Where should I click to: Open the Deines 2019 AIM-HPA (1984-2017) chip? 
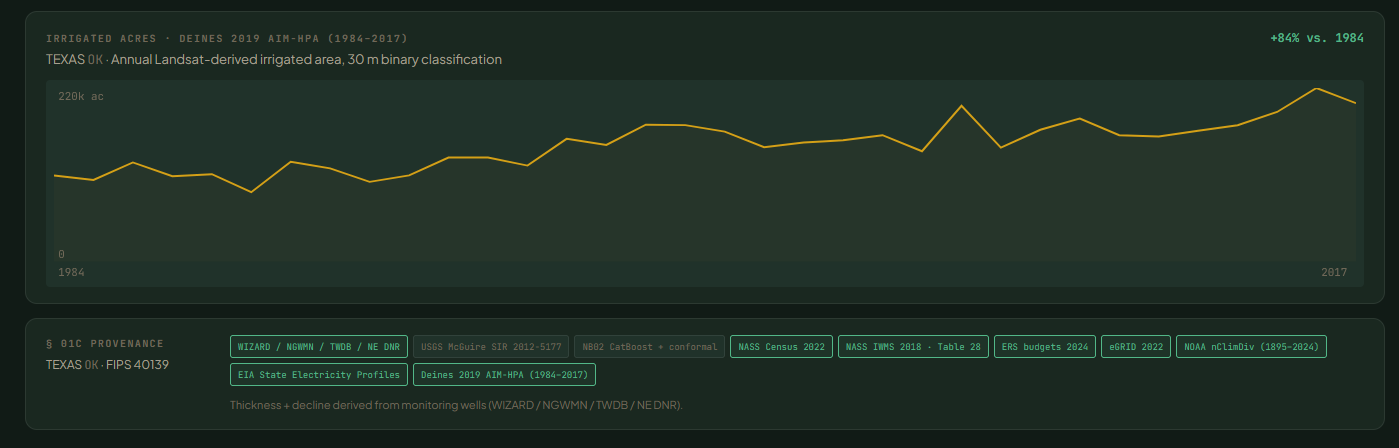coord(504,375)
